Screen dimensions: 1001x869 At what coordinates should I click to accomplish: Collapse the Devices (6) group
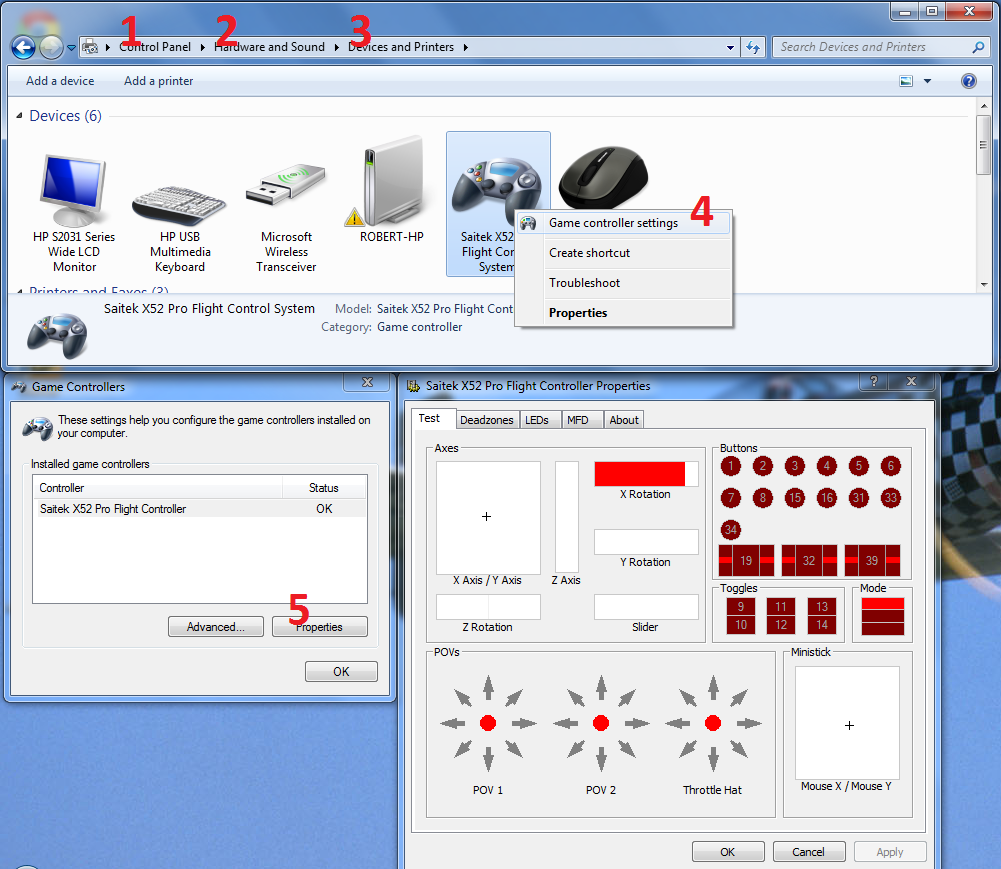[20, 116]
